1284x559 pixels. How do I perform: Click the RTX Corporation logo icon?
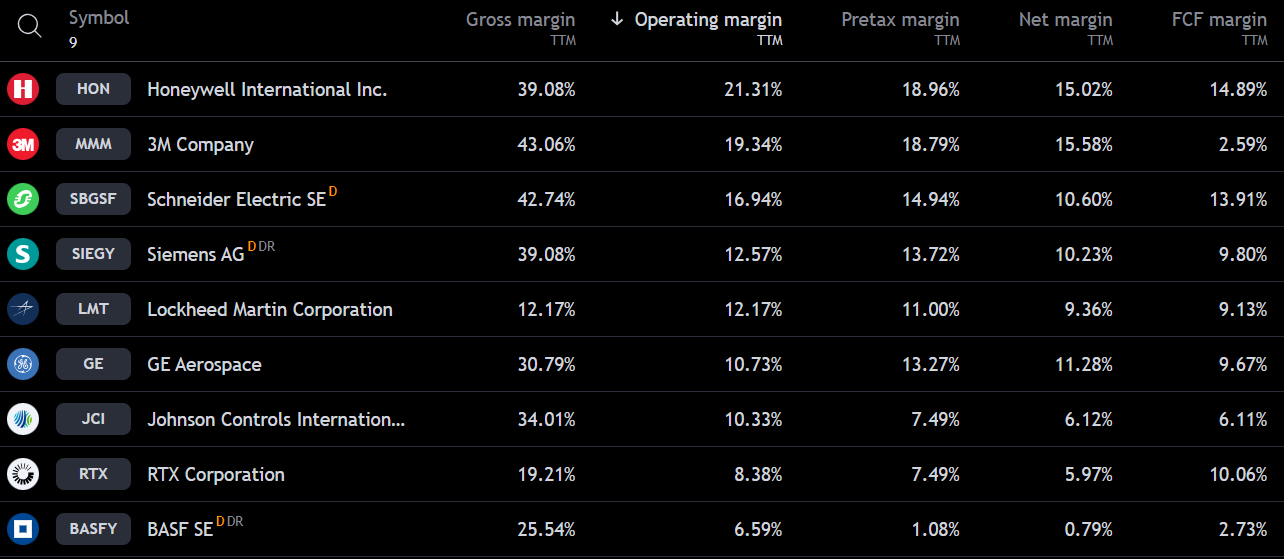pos(23,474)
